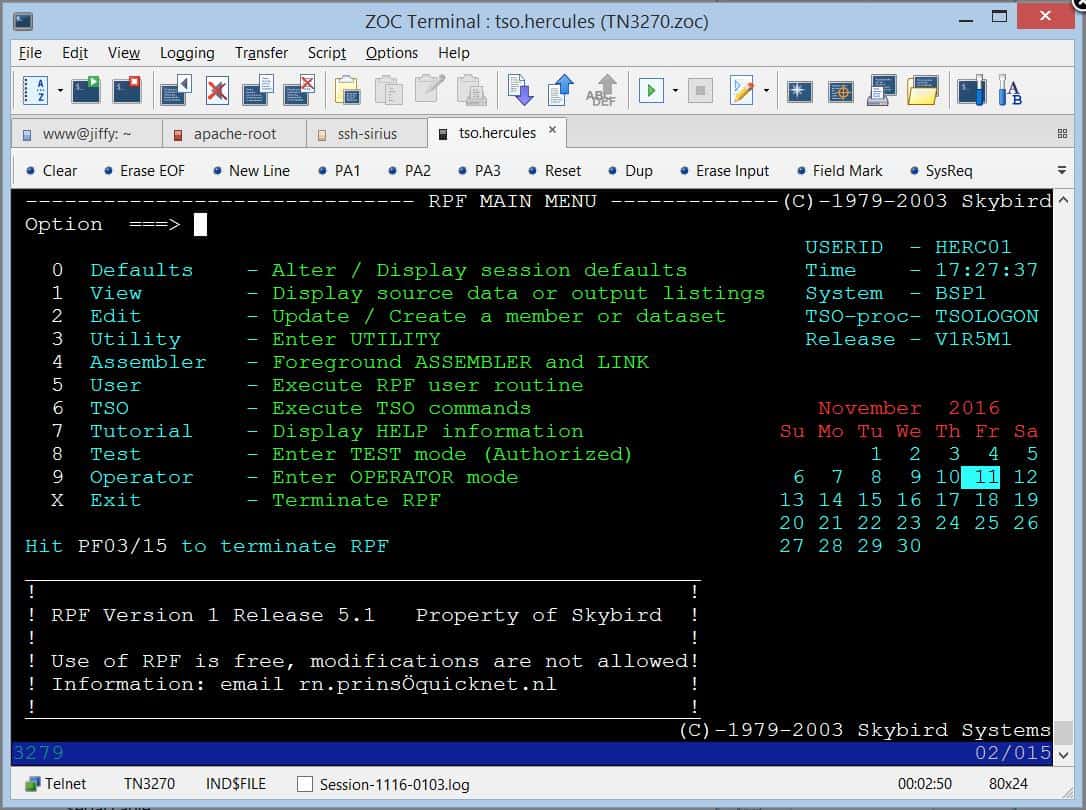Start an ASCII text upload (ABC/DEF icon)
The image size is (1086, 810).
click(x=603, y=90)
